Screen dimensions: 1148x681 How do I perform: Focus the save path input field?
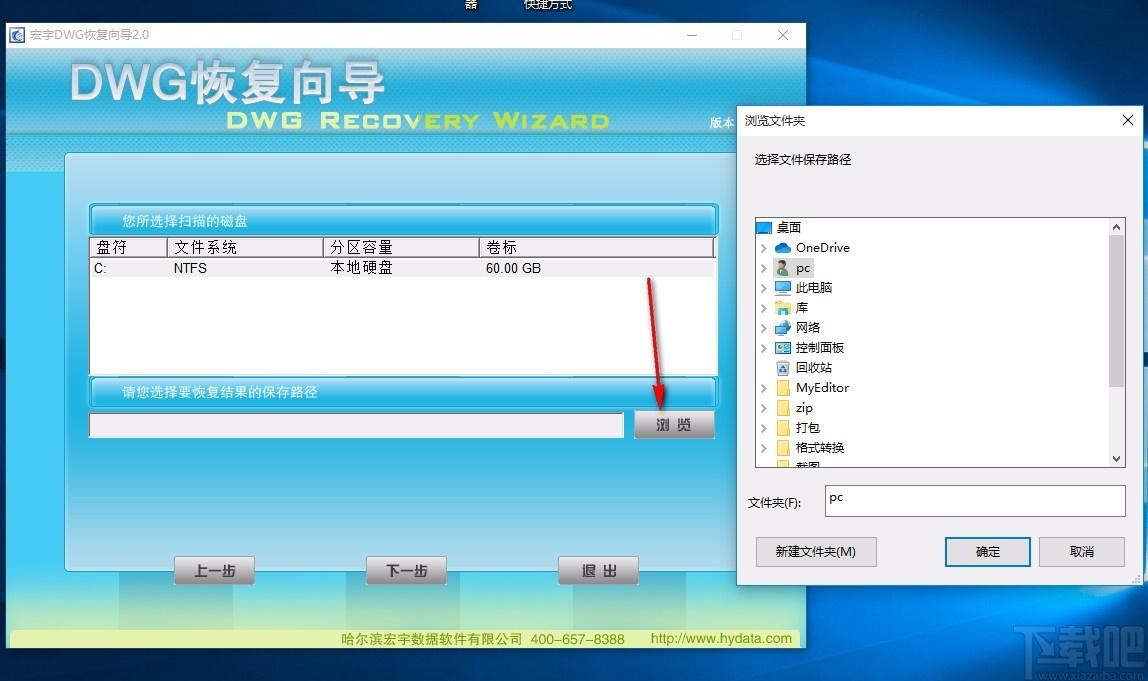coord(357,425)
